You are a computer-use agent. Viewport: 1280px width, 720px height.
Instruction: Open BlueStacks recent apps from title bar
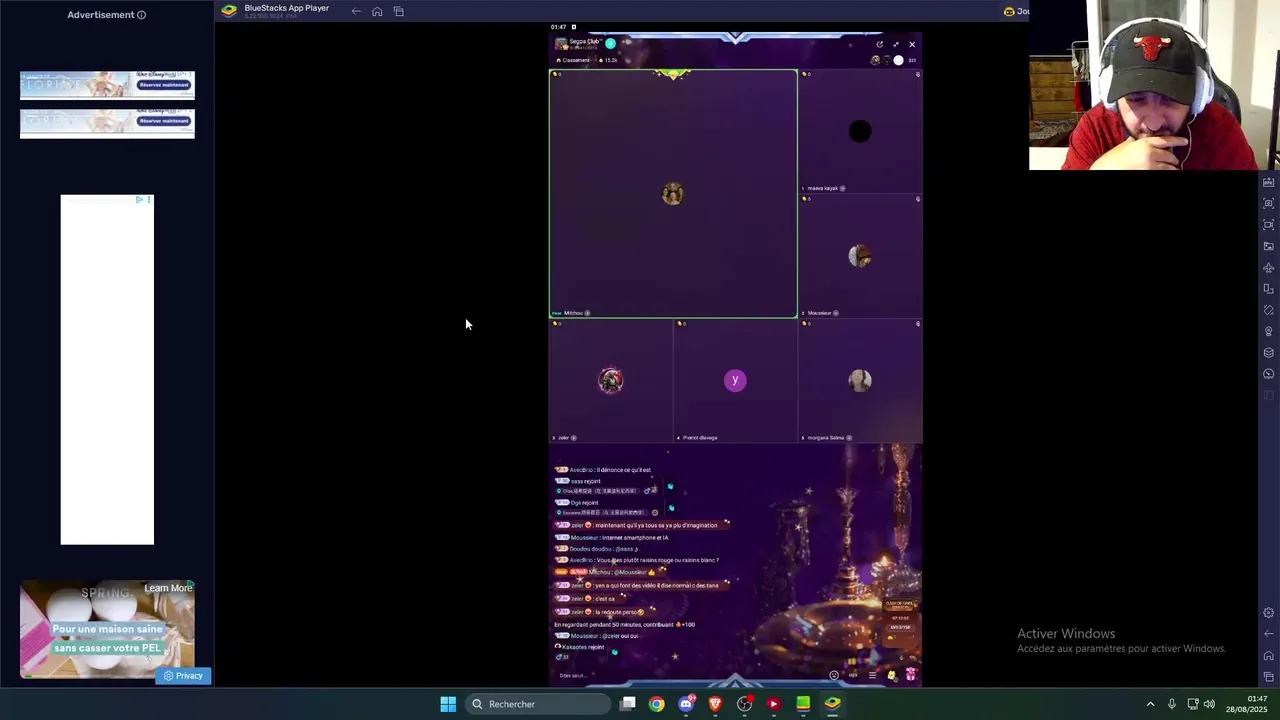(x=398, y=11)
